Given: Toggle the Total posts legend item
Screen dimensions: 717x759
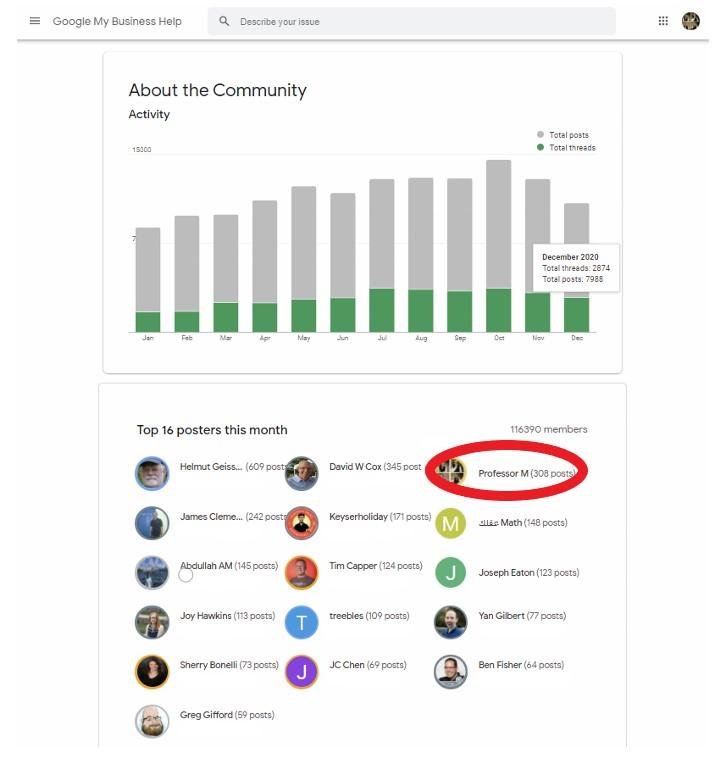Looking at the screenshot, I should (568, 135).
